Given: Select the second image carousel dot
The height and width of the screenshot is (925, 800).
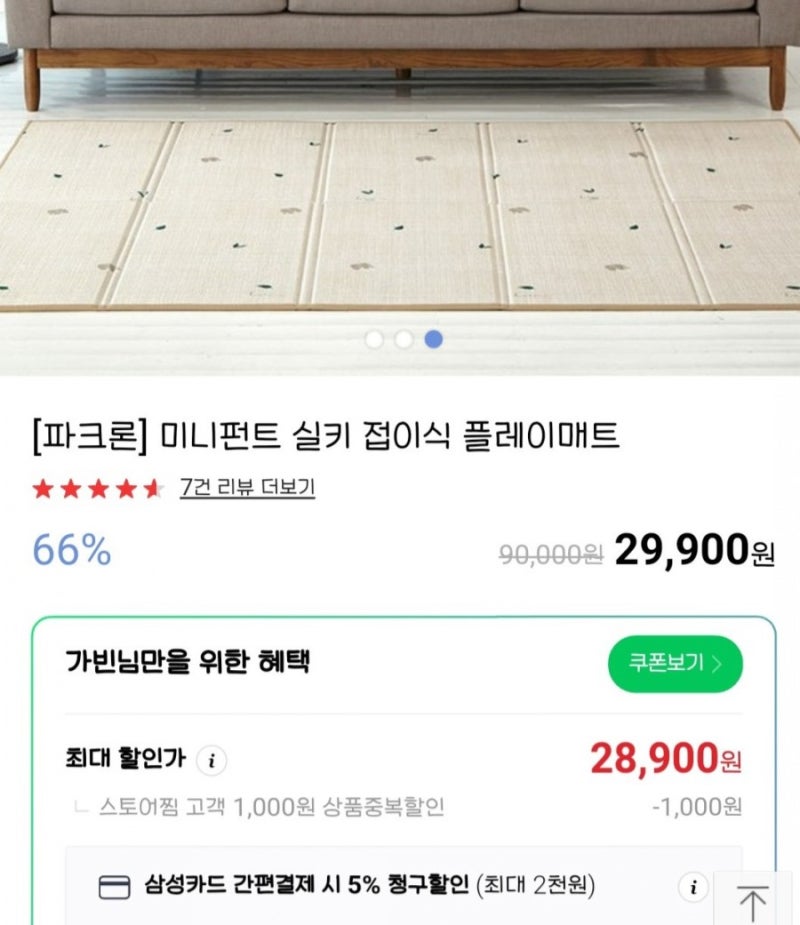Looking at the screenshot, I should 403,339.
